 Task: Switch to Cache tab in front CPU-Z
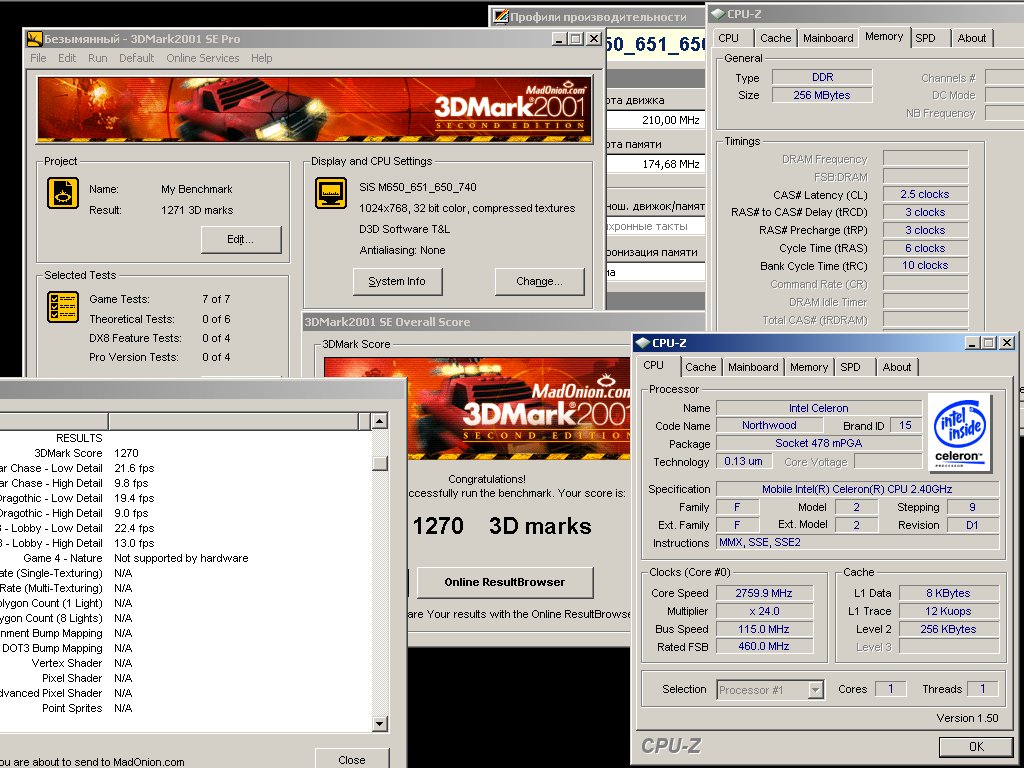tap(701, 367)
